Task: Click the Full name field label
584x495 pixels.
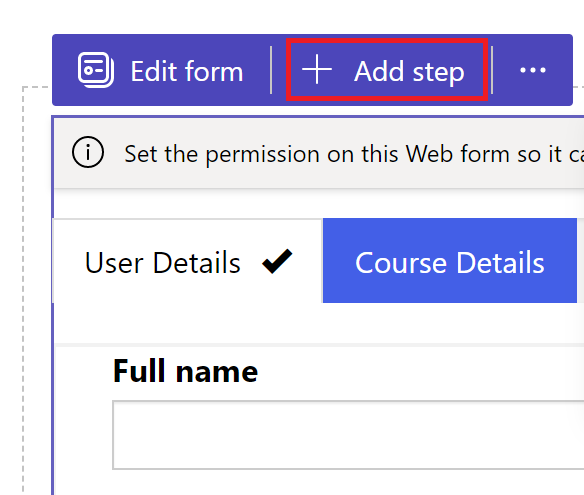Action: [185, 371]
